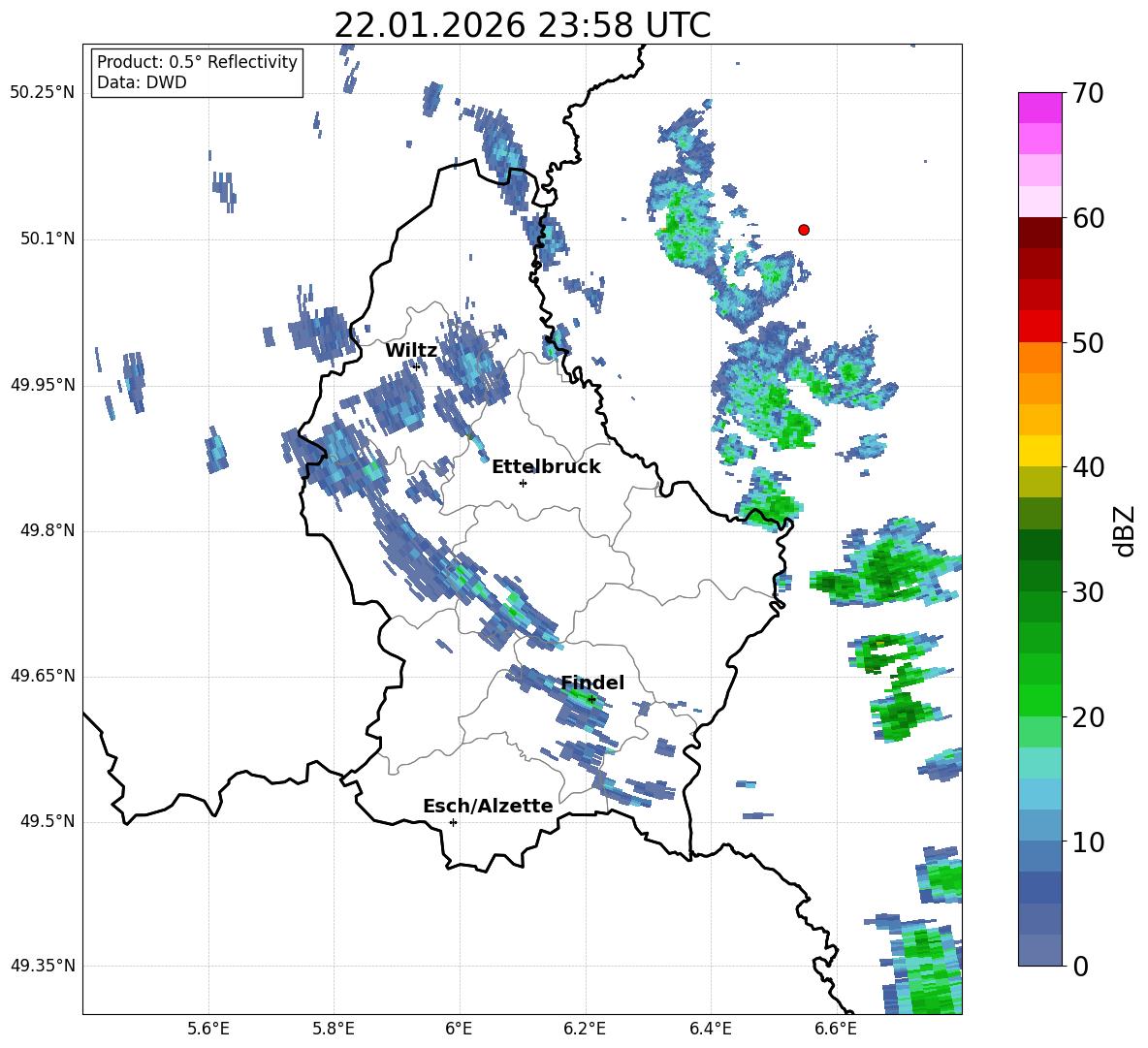Pick the dark green 33 dBZ swatch

tap(1039, 545)
